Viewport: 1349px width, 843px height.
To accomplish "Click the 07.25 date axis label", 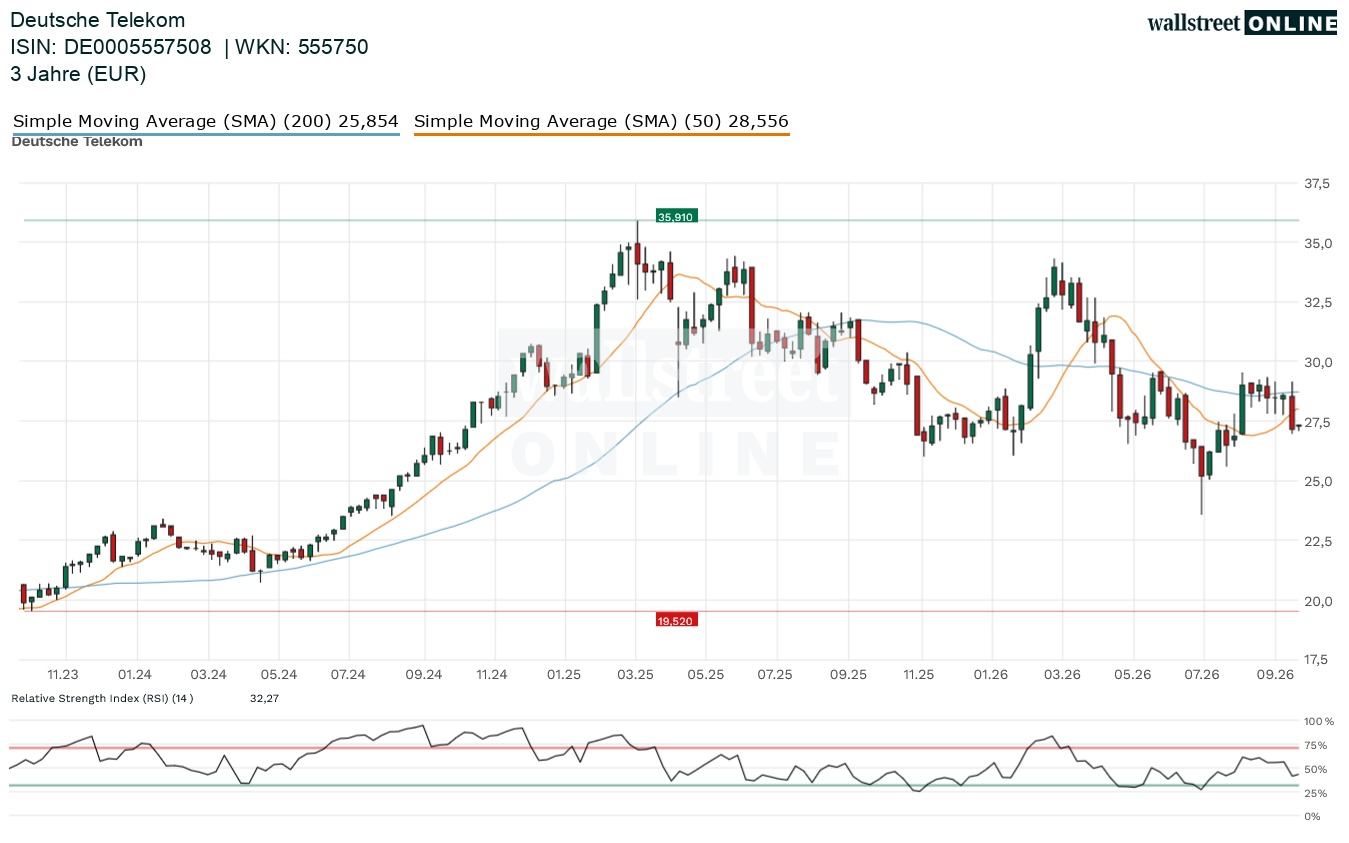I will pos(775,675).
